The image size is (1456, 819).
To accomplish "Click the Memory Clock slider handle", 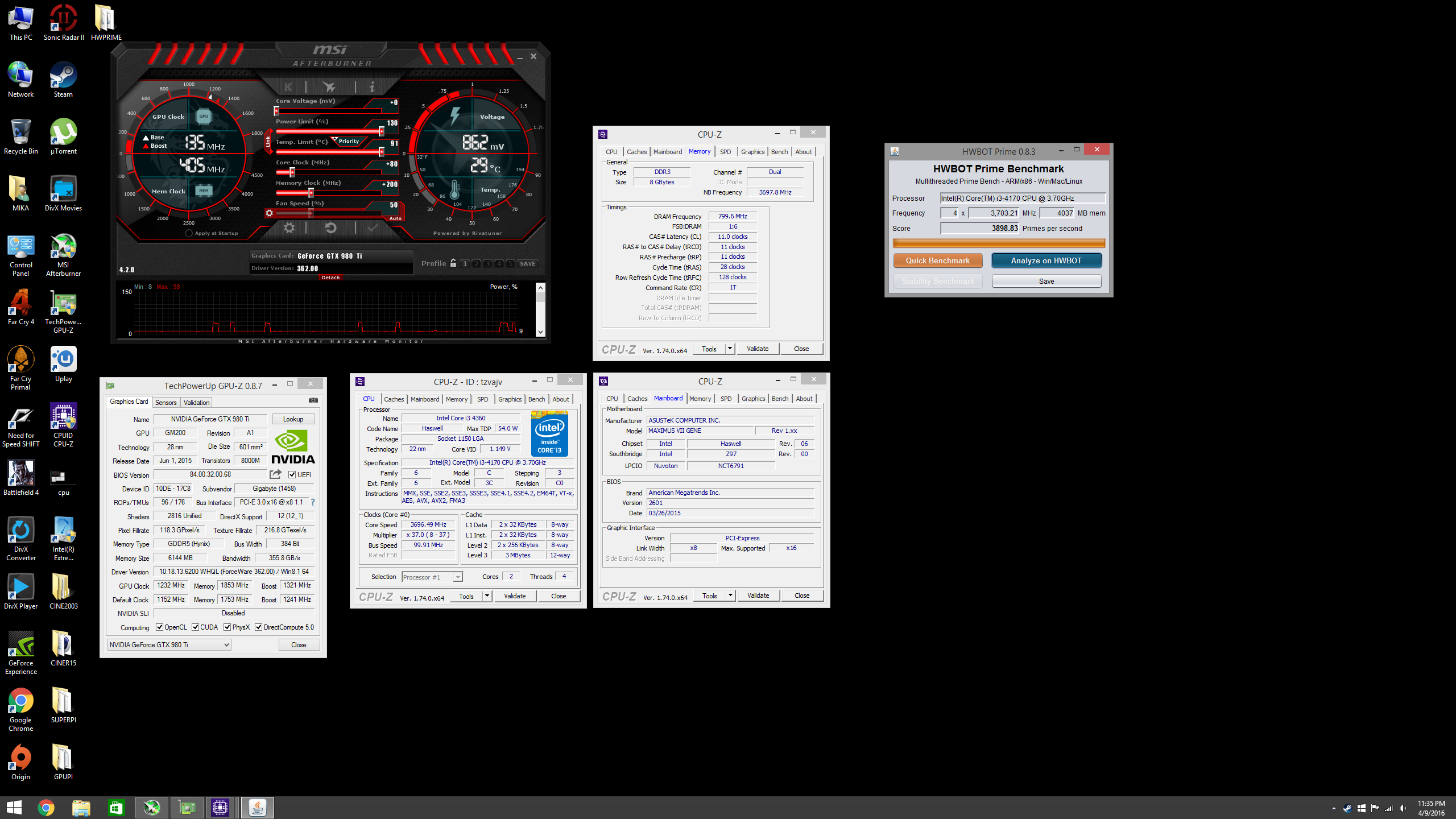I will coord(311,193).
